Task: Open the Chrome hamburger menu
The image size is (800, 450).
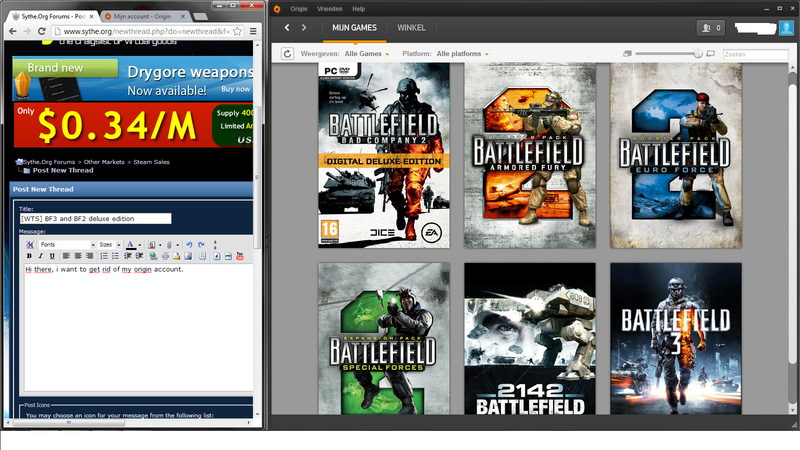Action: click(253, 31)
